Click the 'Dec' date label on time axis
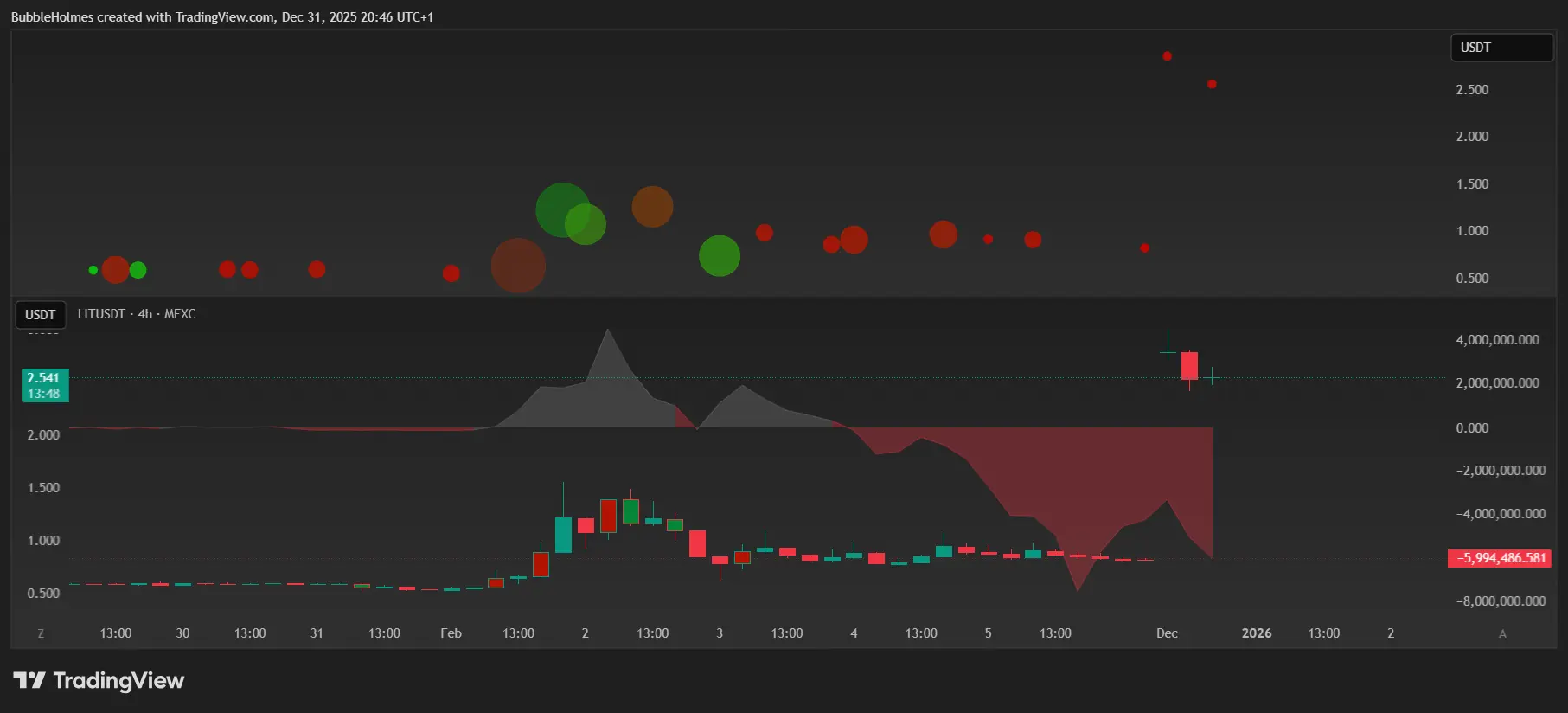Image resolution: width=1568 pixels, height=713 pixels. pyautogui.click(x=1167, y=633)
